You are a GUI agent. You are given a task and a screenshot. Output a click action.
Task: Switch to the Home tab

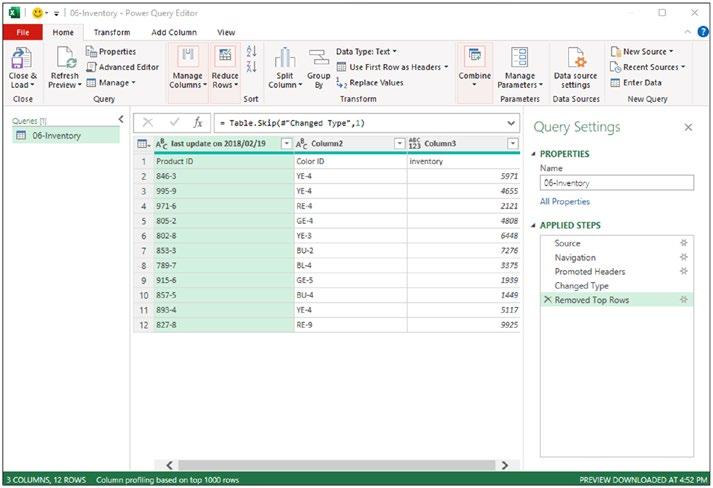tap(63, 32)
